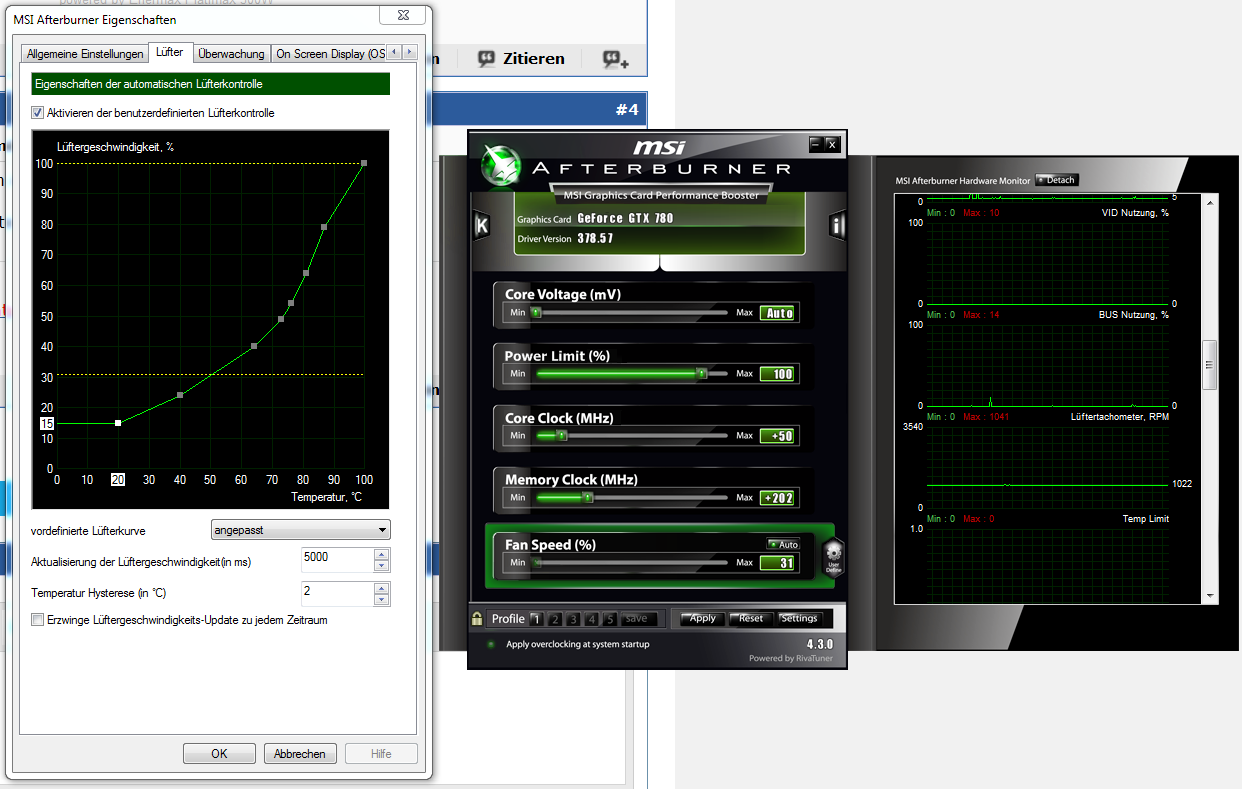Click the Power Limit slider handle

tap(701, 373)
